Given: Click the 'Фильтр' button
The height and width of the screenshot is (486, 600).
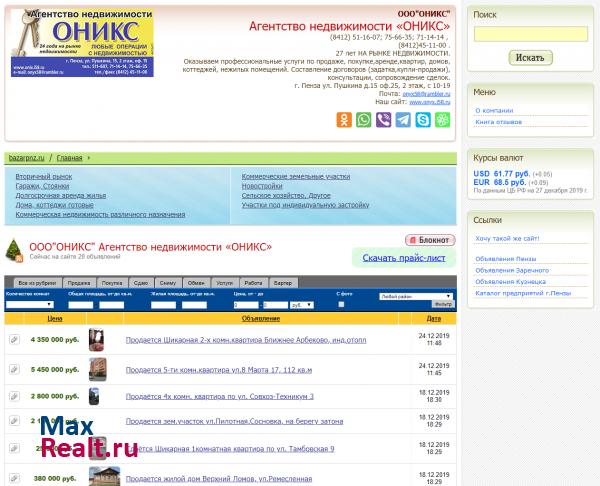Looking at the screenshot, I should [x=443, y=304].
